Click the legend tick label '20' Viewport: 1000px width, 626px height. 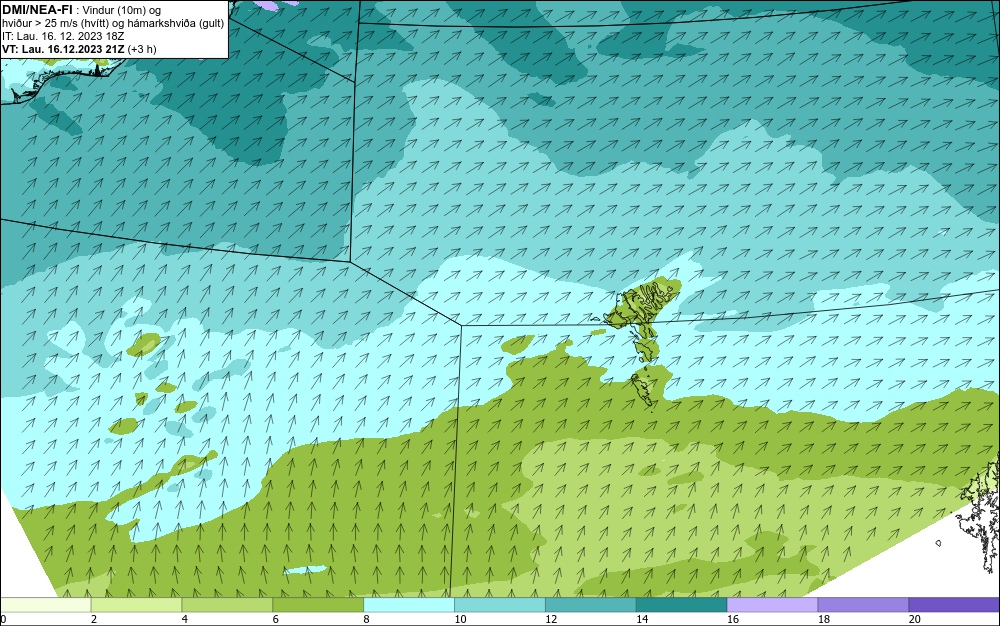[915, 619]
